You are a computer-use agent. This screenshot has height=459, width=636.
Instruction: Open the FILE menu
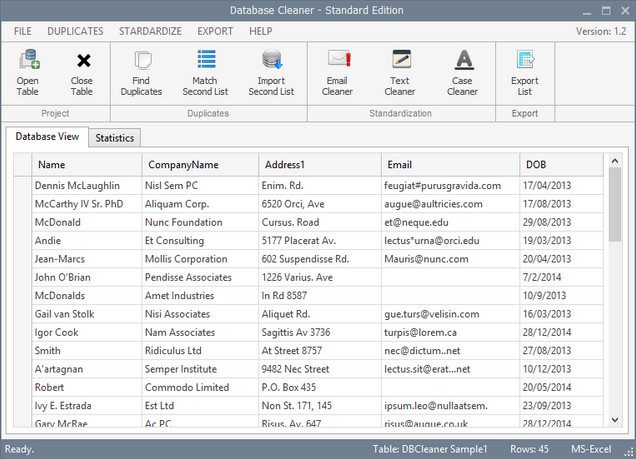point(22,31)
